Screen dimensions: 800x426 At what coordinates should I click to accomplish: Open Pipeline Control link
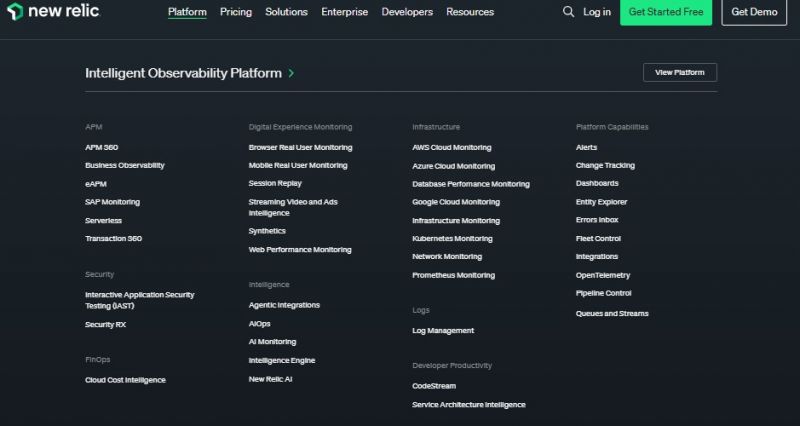tap(604, 293)
